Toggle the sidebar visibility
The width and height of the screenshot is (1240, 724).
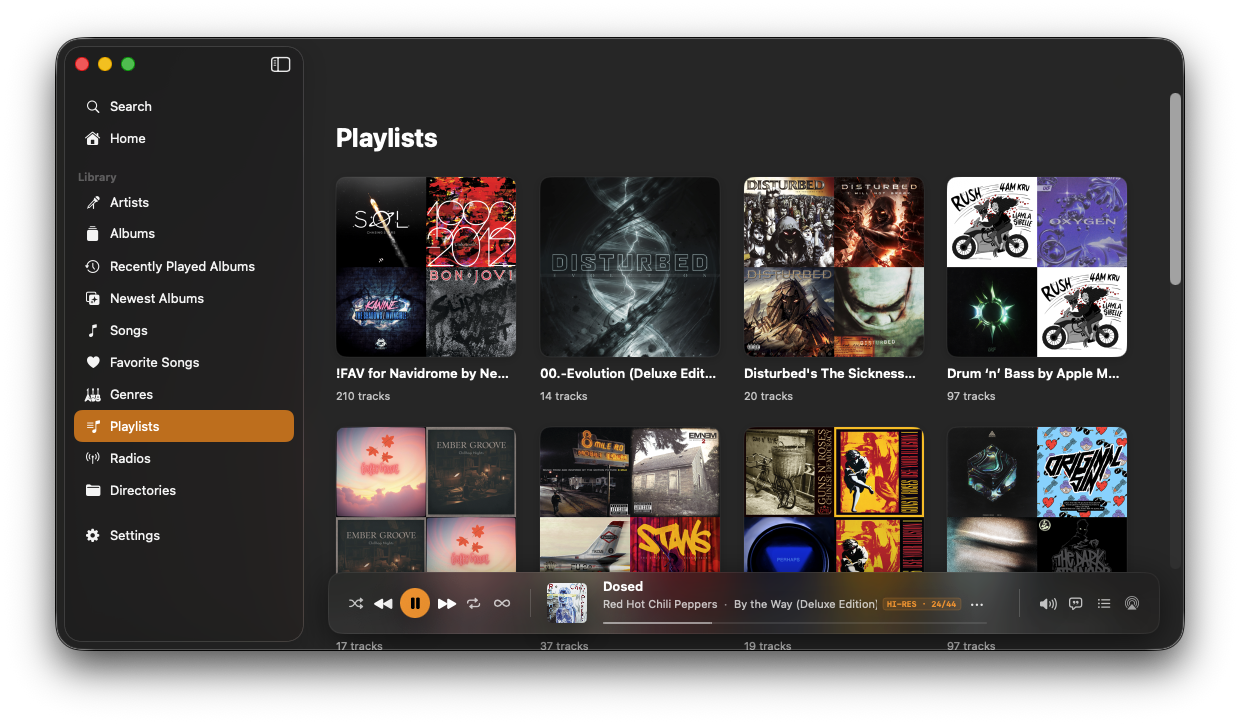[280, 64]
